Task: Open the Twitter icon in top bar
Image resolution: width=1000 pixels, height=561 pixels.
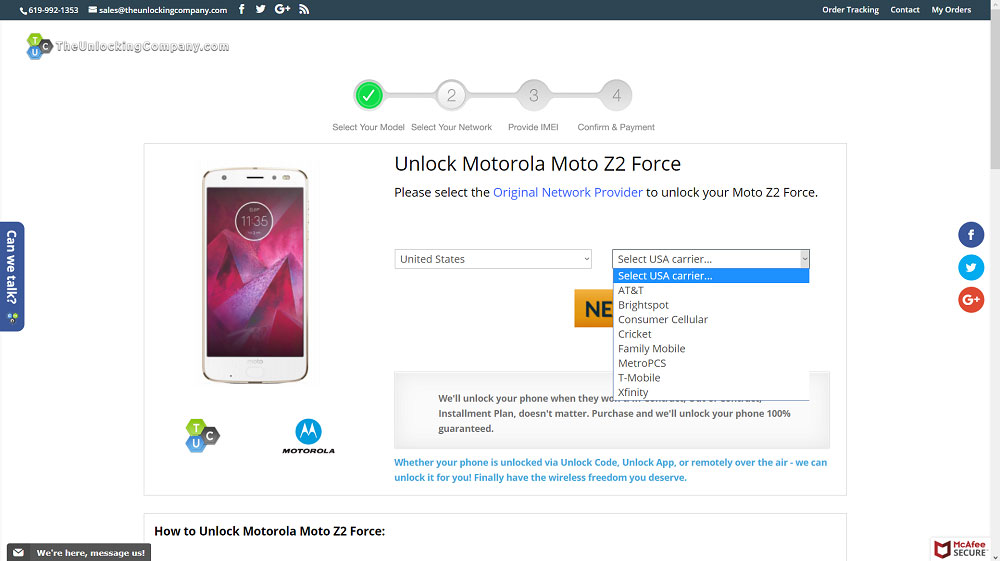Action: point(260,9)
